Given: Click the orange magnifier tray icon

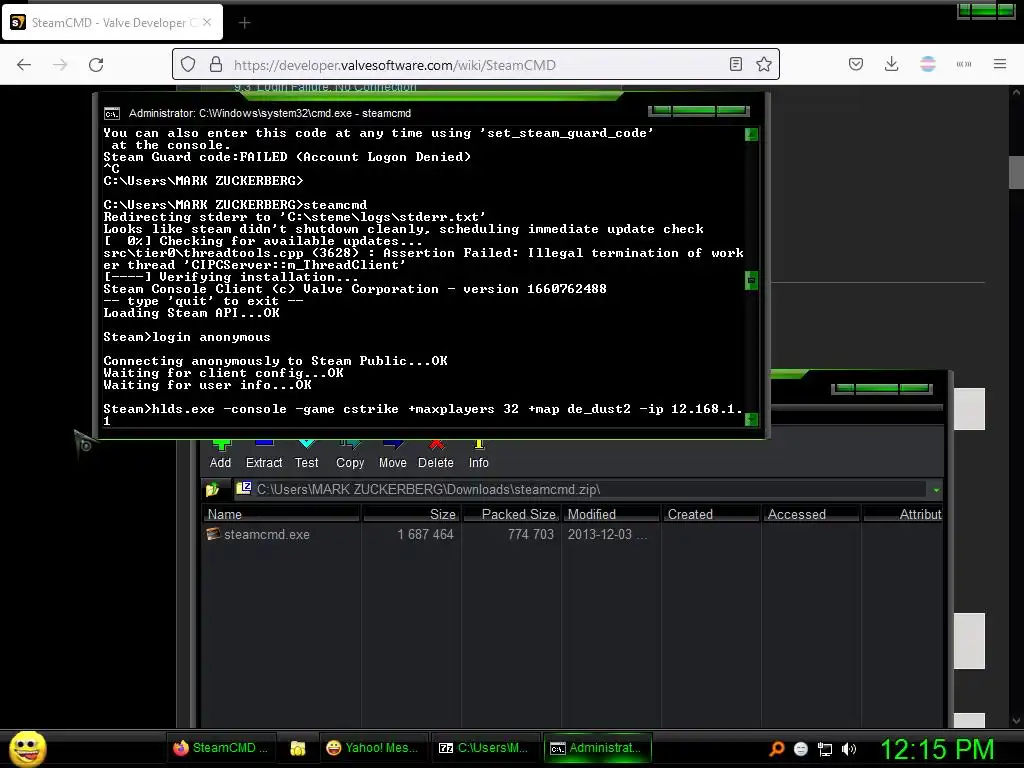Looking at the screenshot, I should (x=777, y=749).
